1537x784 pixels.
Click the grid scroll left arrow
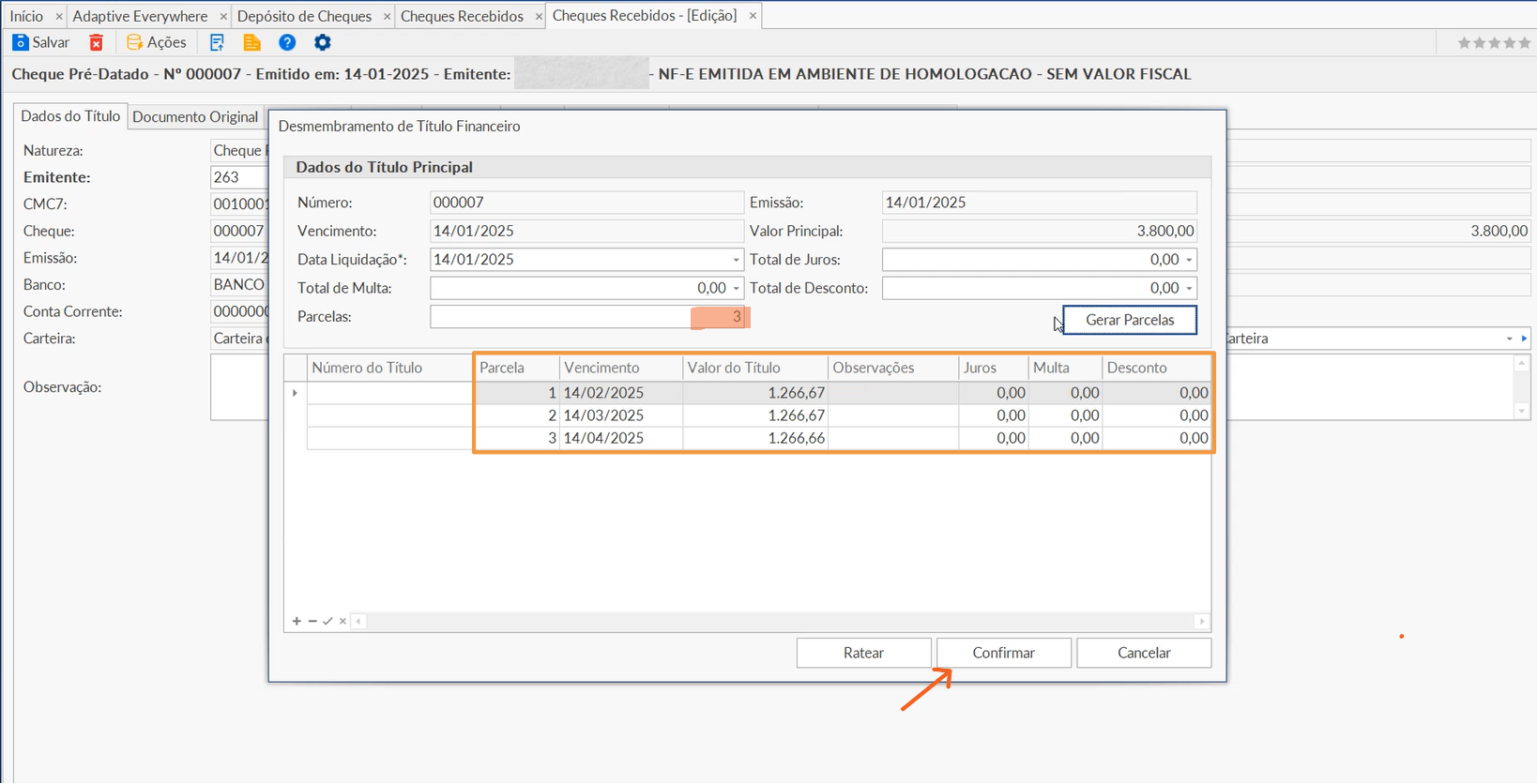coord(358,621)
